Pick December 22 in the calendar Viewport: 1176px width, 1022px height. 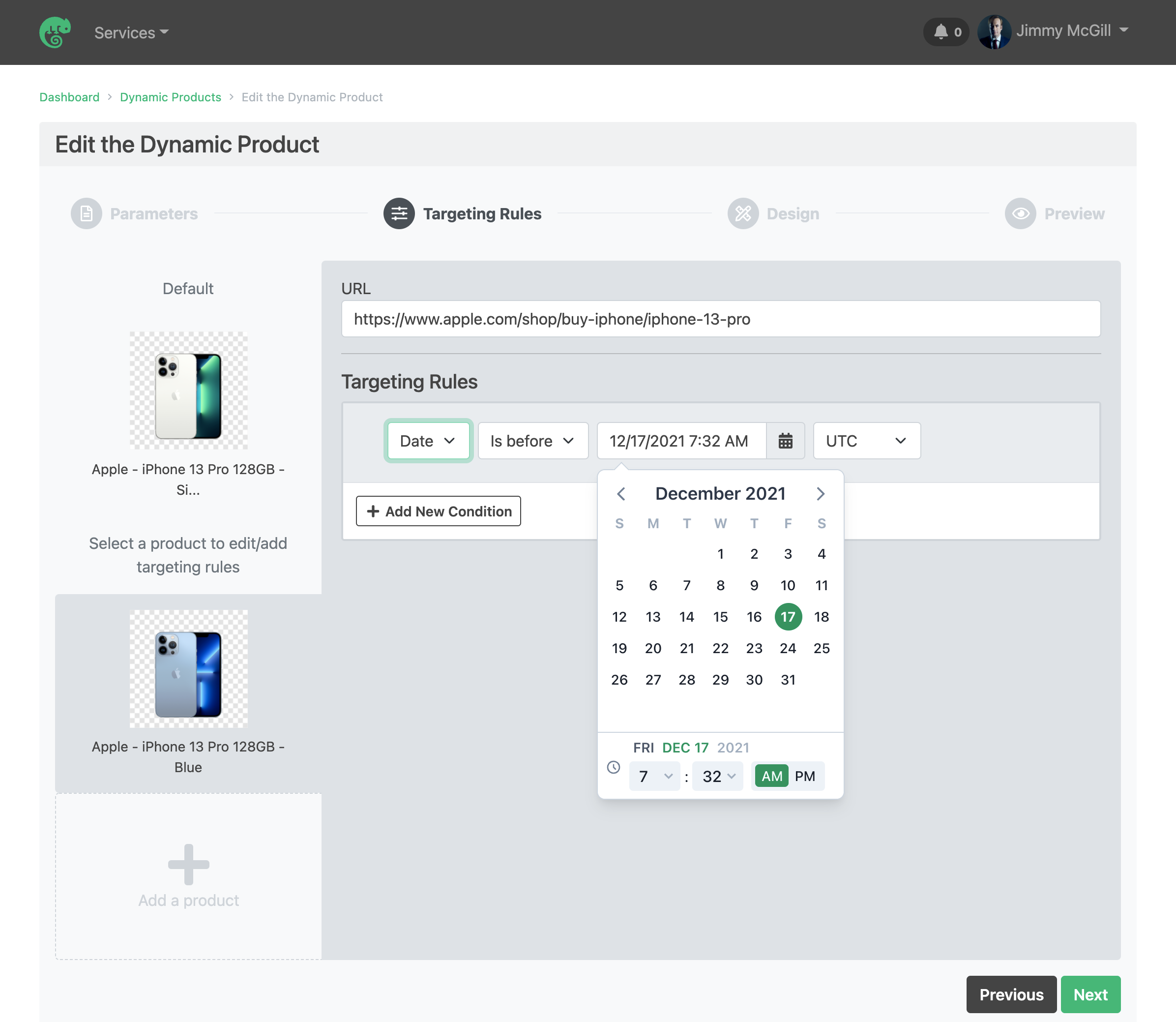coord(721,648)
